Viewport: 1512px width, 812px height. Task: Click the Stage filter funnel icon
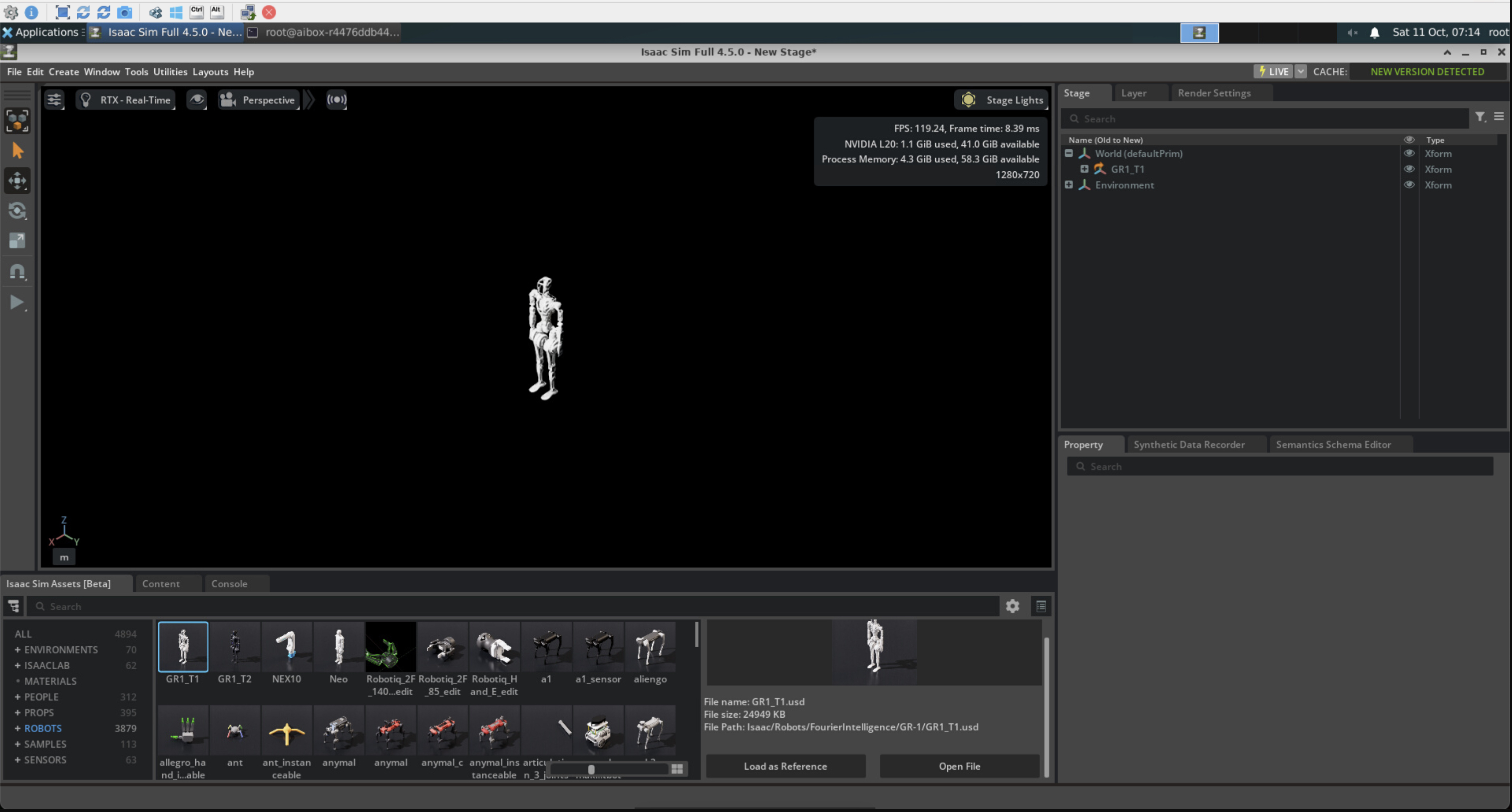1480,117
